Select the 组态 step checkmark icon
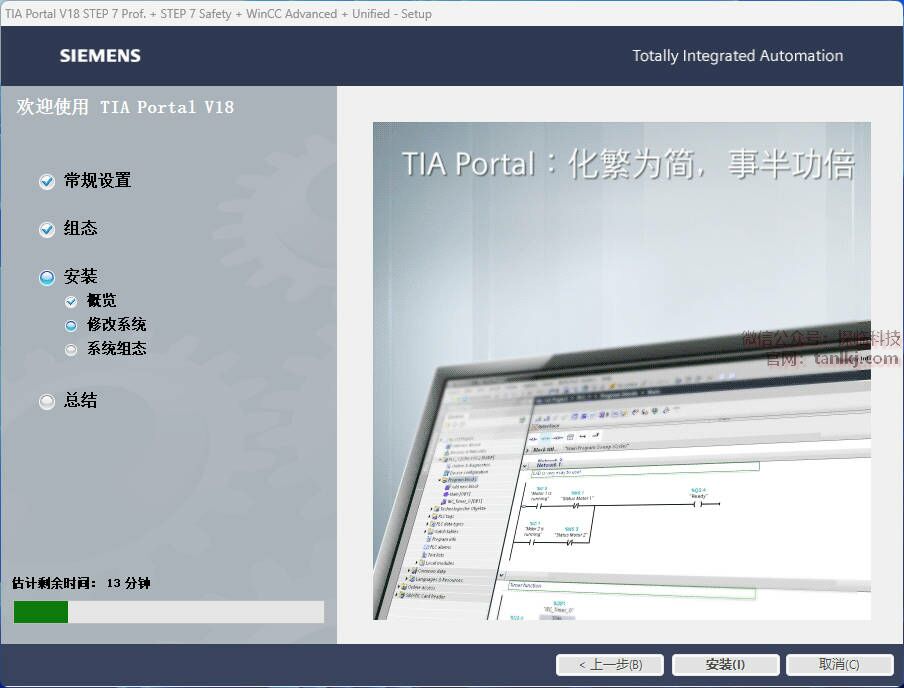This screenshot has width=904, height=688. pyautogui.click(x=47, y=230)
